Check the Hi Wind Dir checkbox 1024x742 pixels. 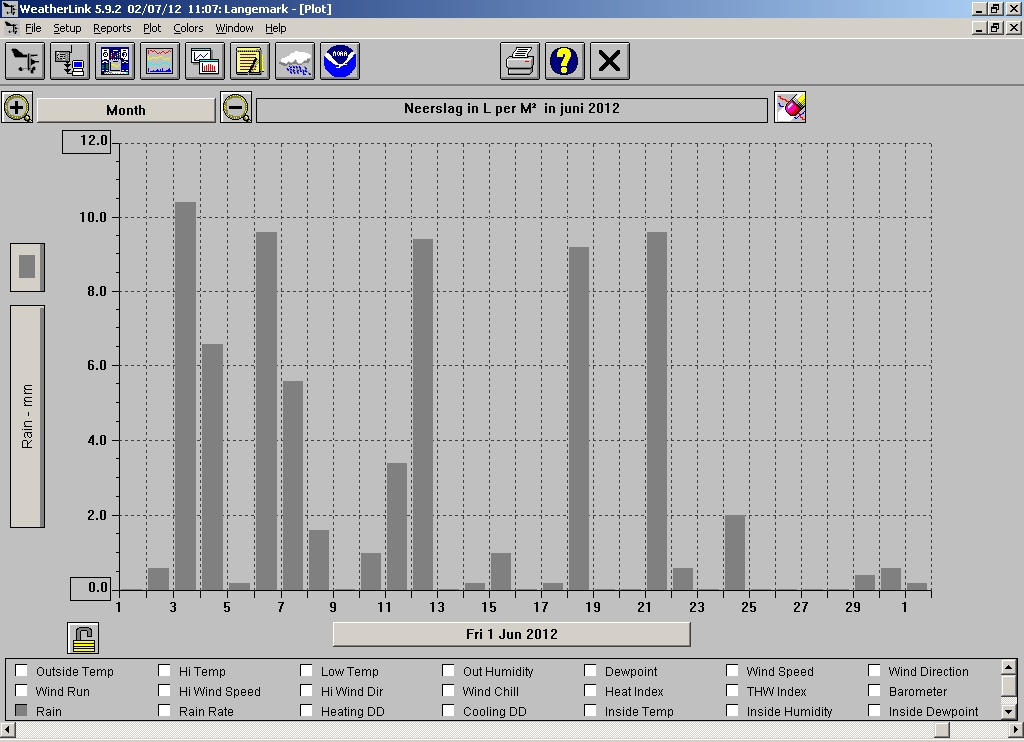(x=306, y=690)
